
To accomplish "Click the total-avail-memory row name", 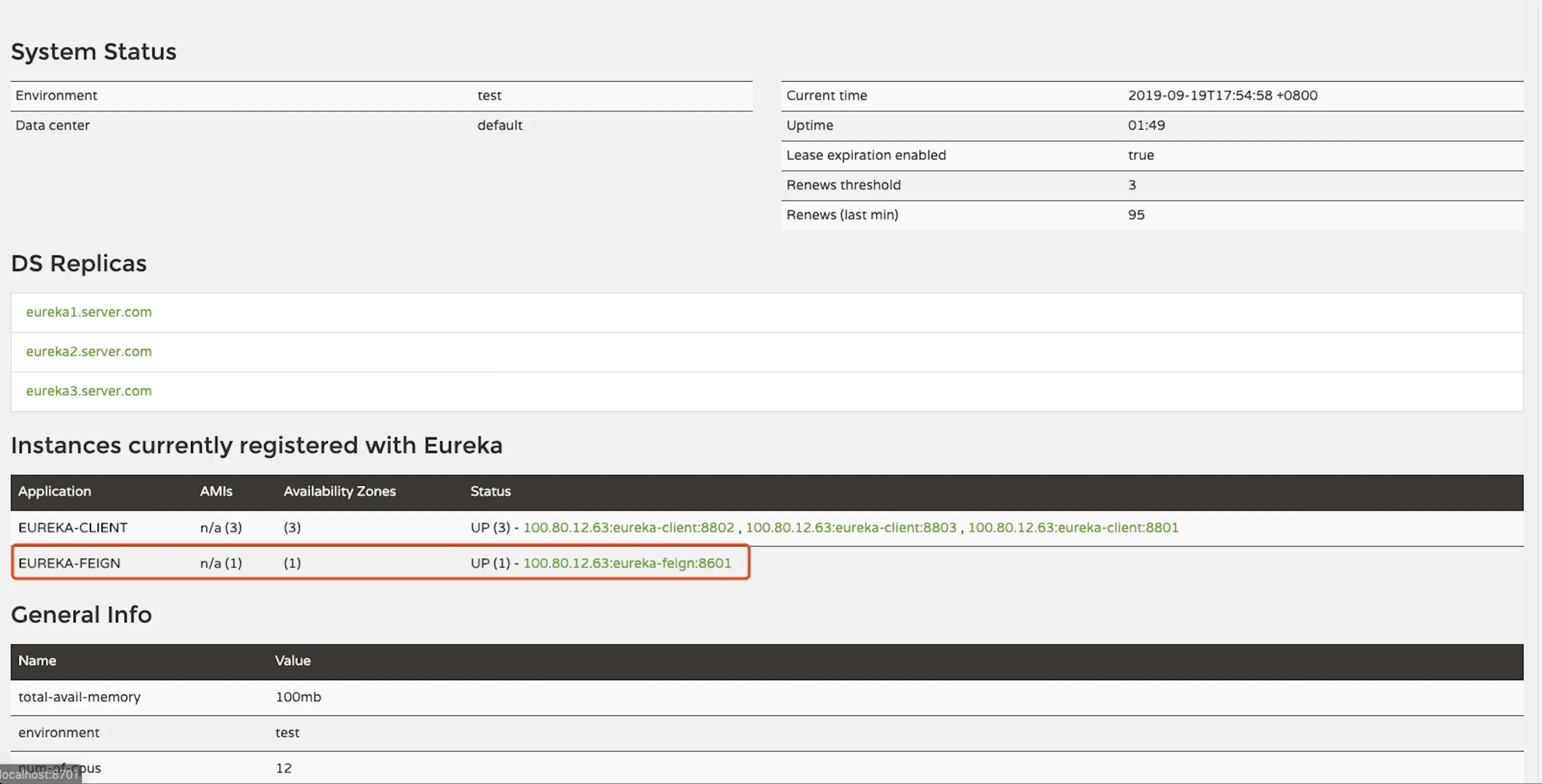I will click(x=79, y=697).
